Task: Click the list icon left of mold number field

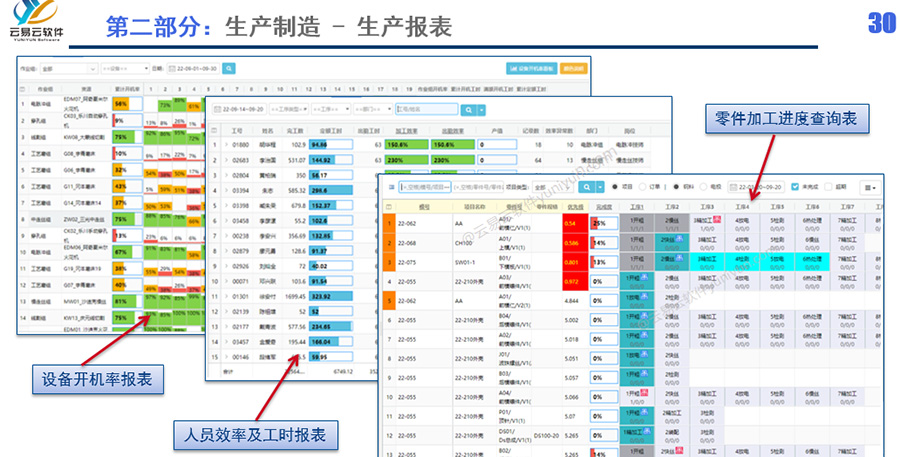Action: (x=389, y=186)
